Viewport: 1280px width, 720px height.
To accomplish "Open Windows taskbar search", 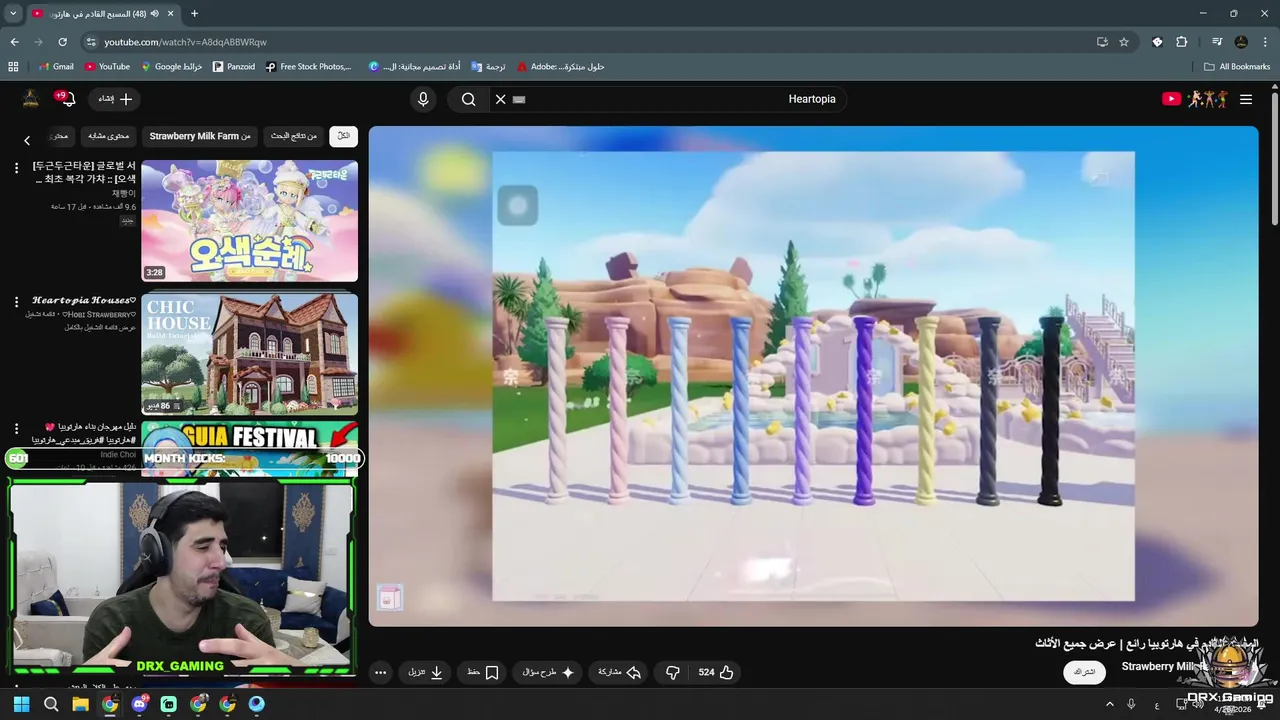I will (51, 704).
